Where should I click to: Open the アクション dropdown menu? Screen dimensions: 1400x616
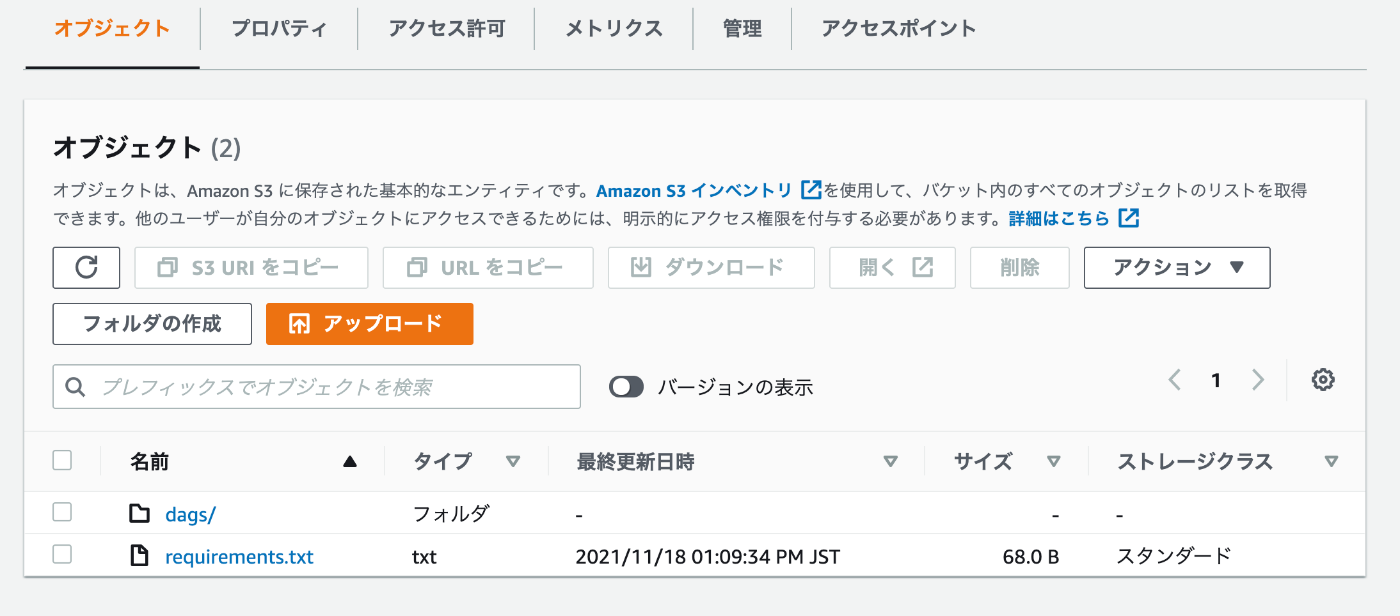coord(1177,267)
